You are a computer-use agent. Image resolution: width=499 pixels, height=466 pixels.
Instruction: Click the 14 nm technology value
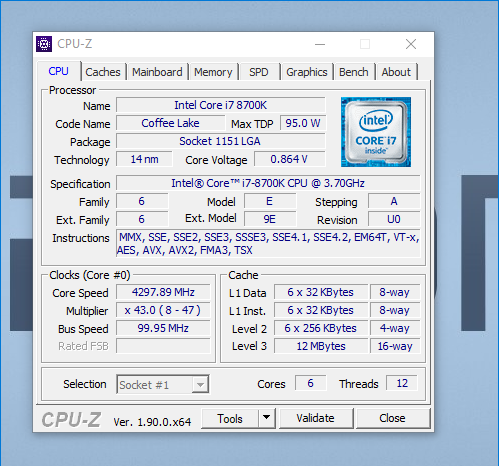pos(144,159)
